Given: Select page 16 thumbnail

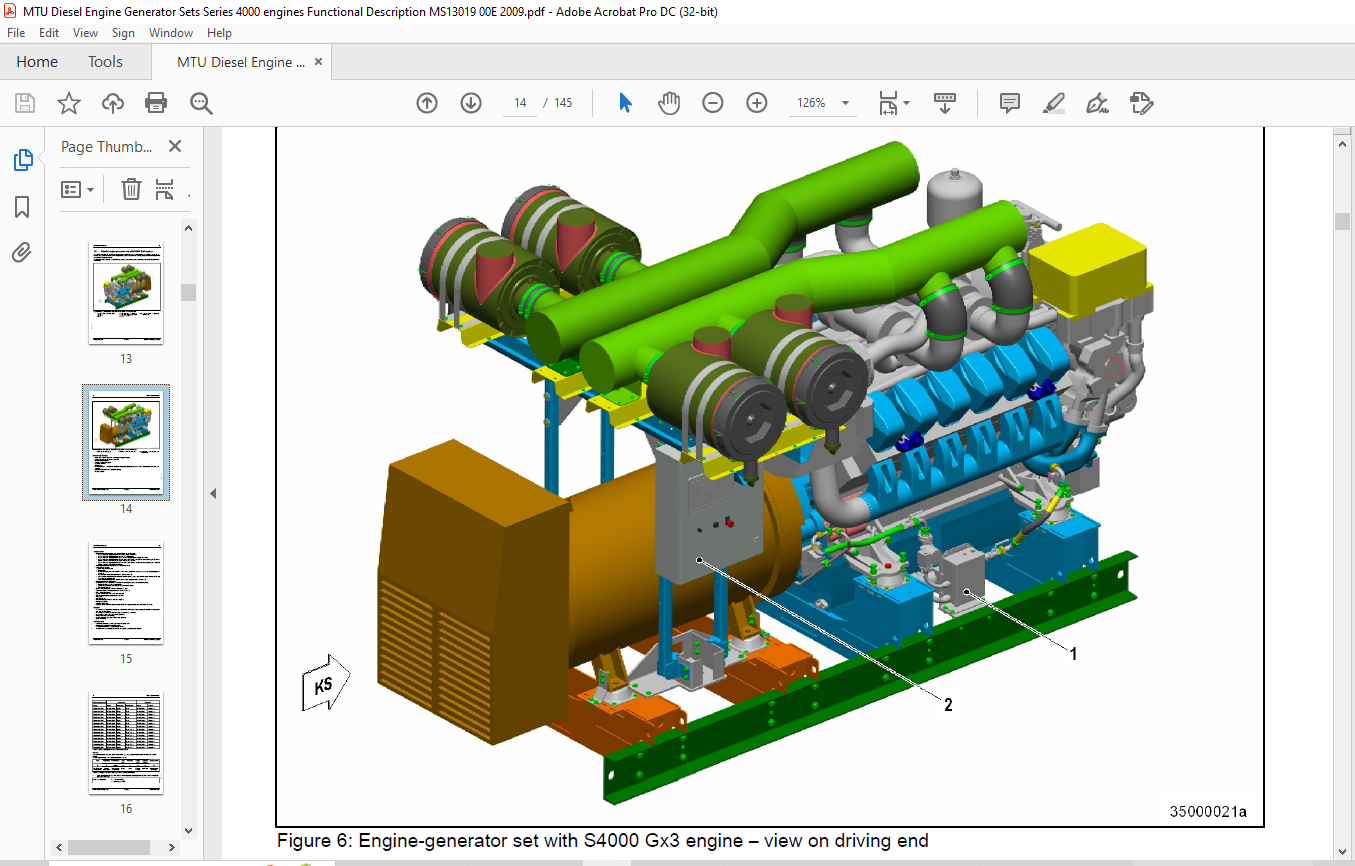Looking at the screenshot, I should pyautogui.click(x=126, y=744).
